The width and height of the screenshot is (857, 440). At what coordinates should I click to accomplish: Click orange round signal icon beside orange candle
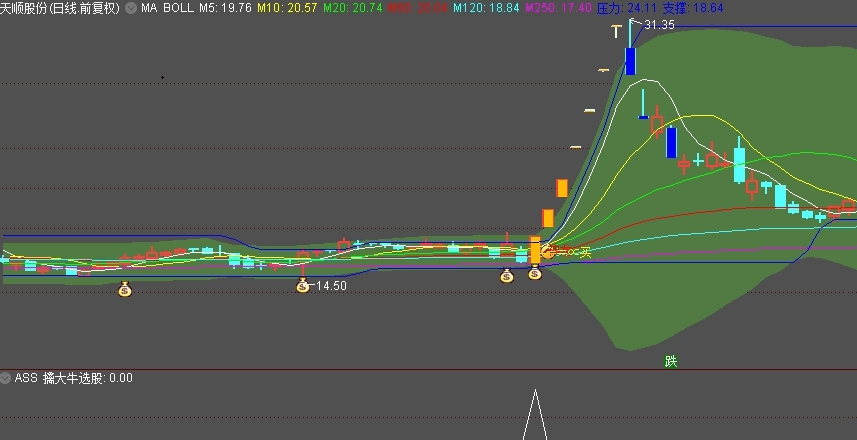[548, 251]
